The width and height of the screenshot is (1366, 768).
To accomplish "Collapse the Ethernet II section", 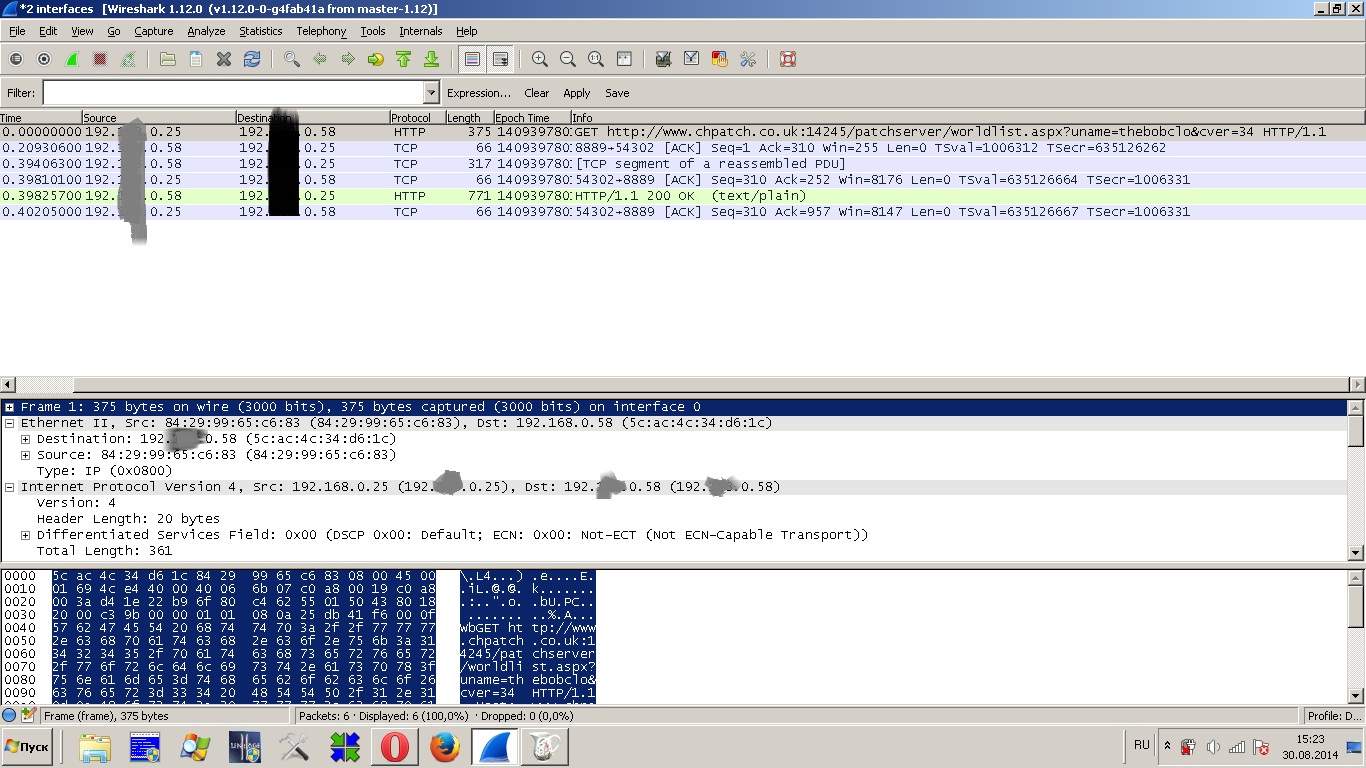I will 9,423.
